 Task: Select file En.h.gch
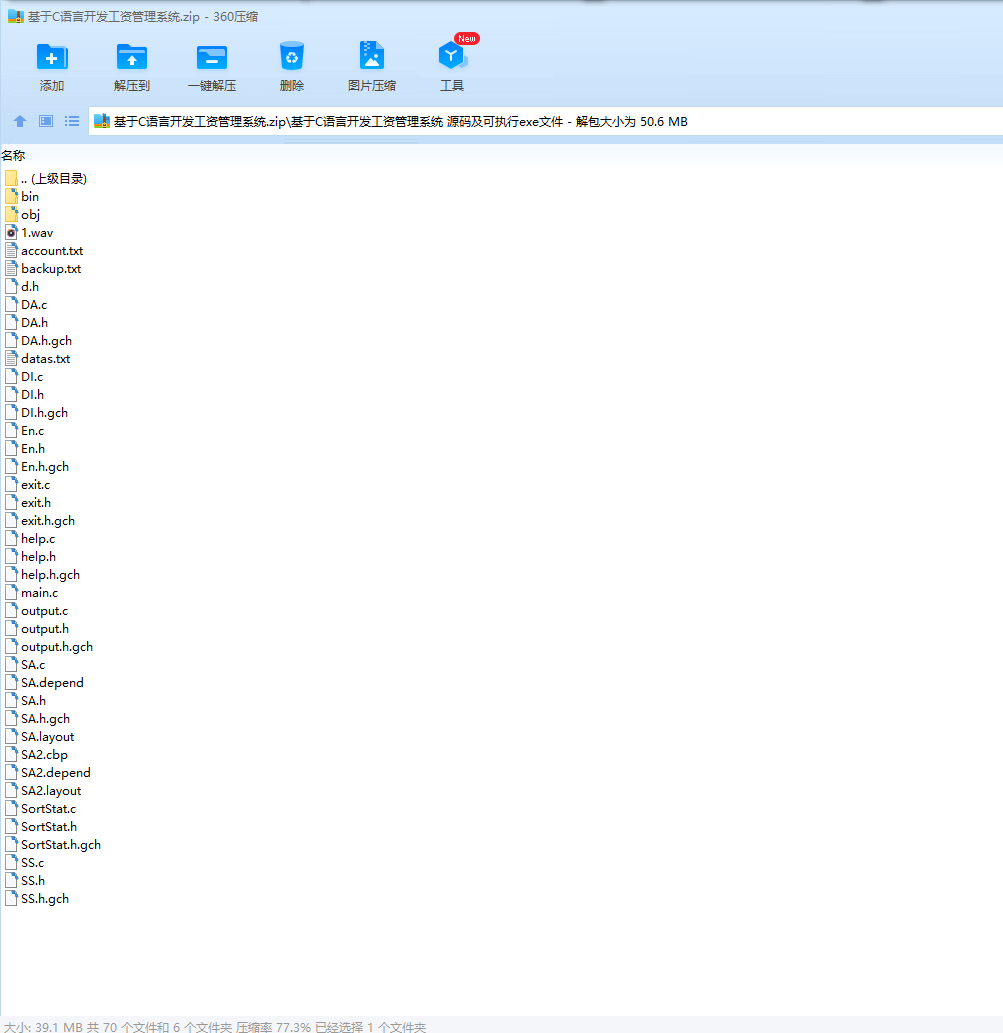[37, 466]
